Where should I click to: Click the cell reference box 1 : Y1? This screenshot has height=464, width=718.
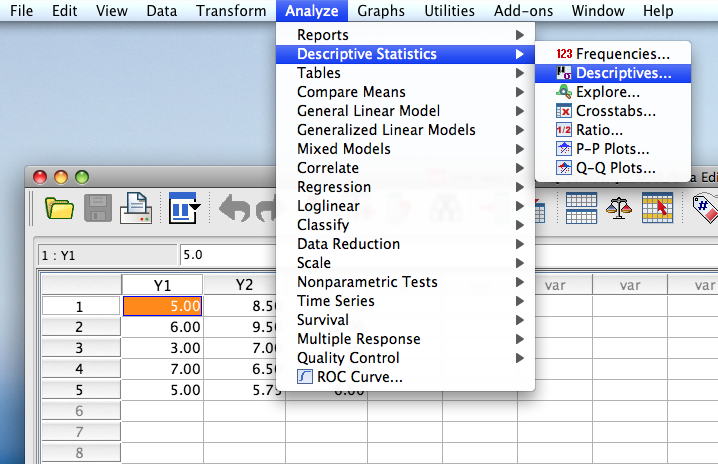(x=107, y=255)
